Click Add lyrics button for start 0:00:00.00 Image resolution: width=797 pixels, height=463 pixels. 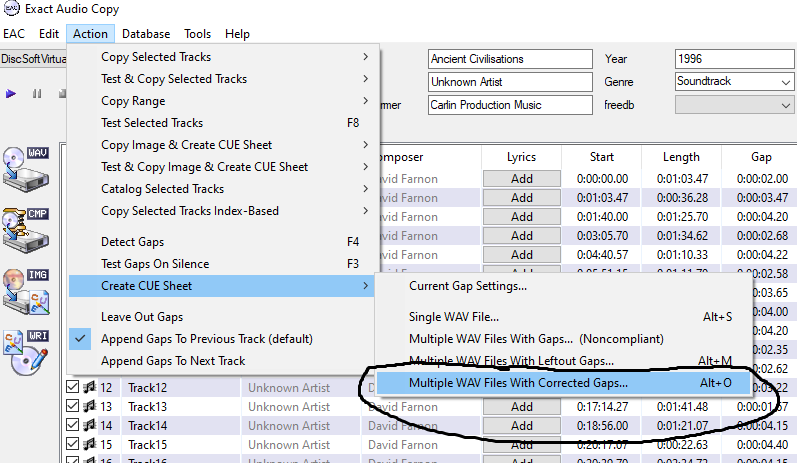point(522,179)
